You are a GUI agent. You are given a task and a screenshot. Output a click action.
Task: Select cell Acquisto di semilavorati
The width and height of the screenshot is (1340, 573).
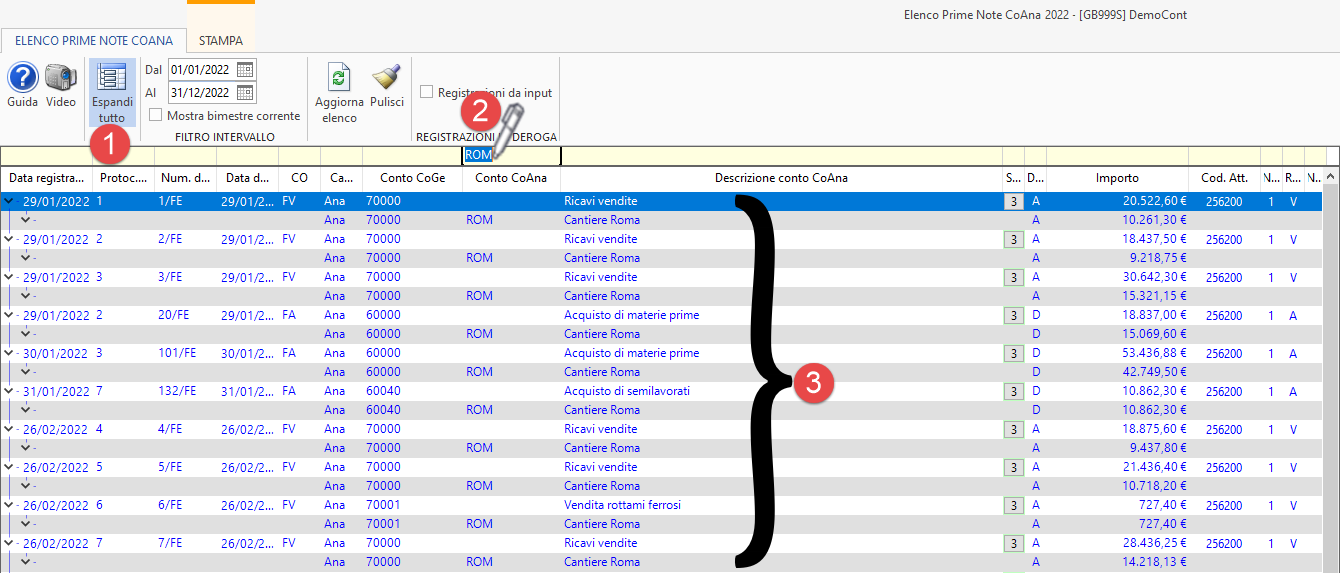point(627,391)
